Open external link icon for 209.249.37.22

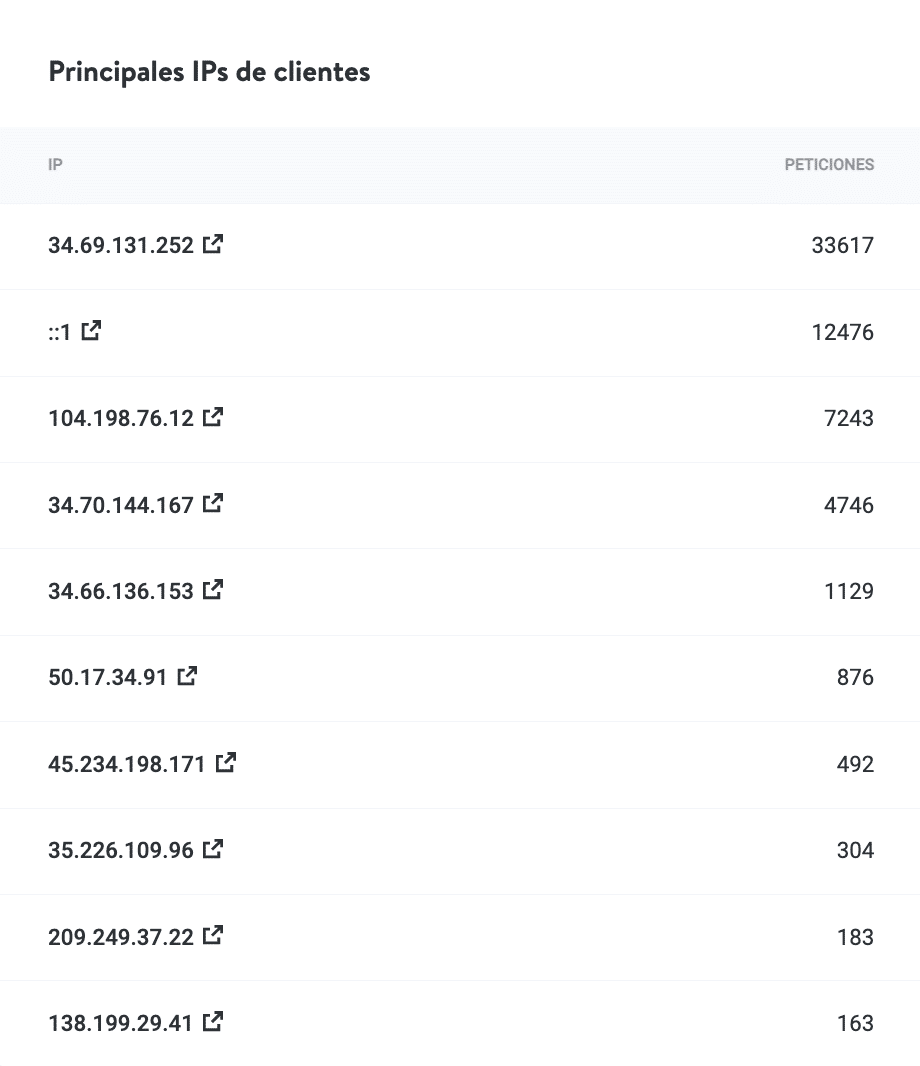click(x=213, y=935)
